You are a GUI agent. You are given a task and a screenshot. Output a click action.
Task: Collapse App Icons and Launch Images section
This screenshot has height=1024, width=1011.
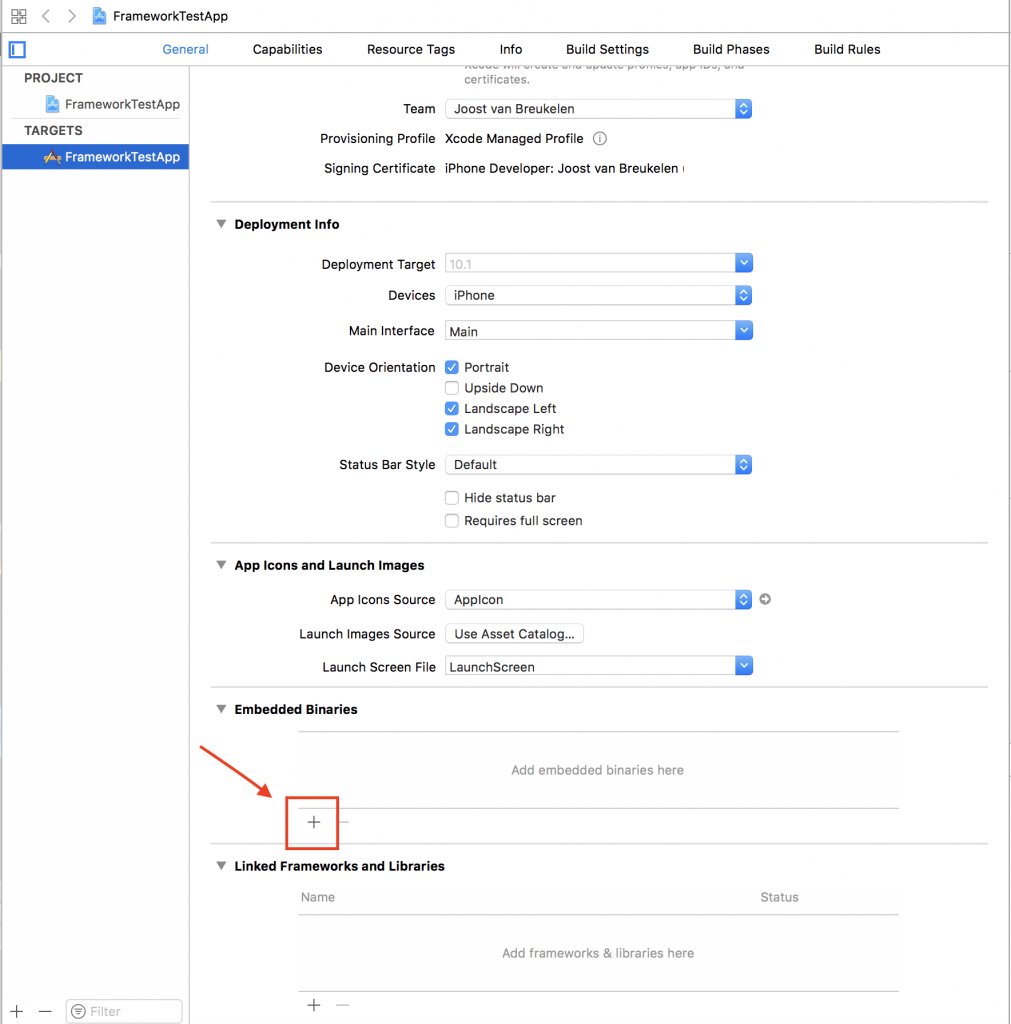[221, 565]
